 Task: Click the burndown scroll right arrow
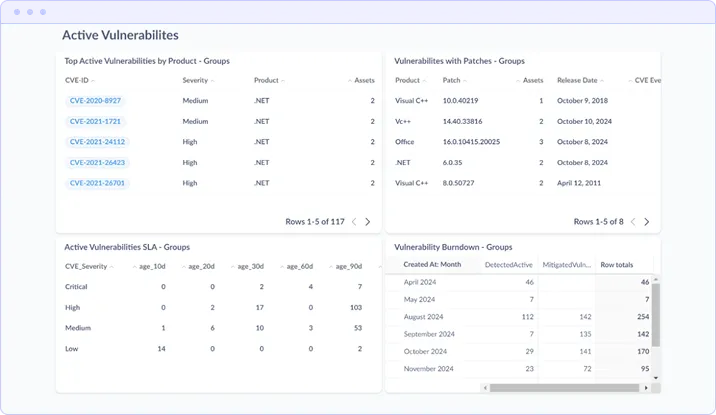[646, 388]
